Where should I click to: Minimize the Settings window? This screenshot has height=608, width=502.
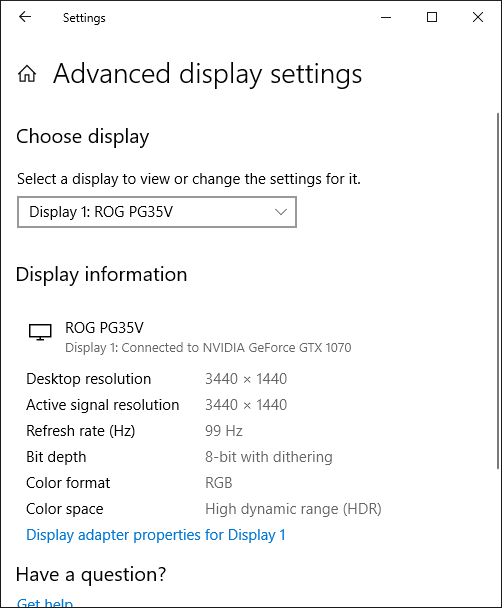click(x=386, y=17)
